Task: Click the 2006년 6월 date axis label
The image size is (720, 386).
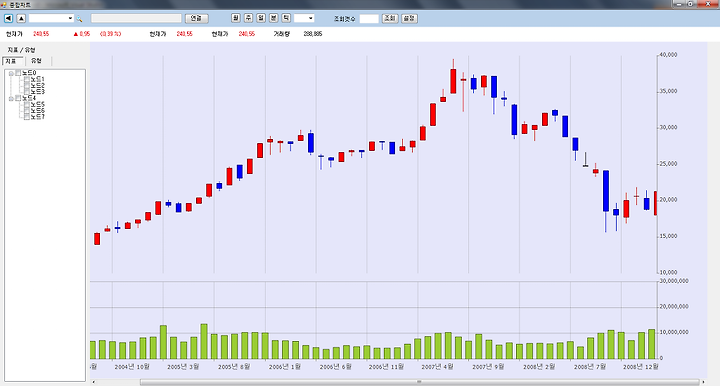Action: pos(336,367)
